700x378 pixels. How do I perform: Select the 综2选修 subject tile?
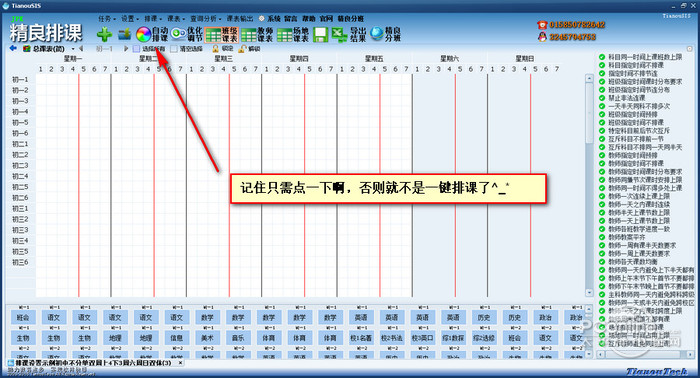(x=484, y=338)
